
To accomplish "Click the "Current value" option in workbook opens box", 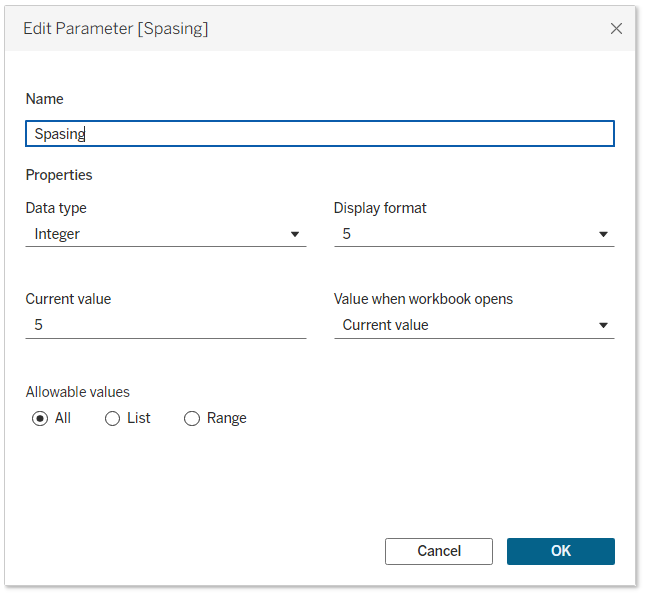I will coord(385,325).
